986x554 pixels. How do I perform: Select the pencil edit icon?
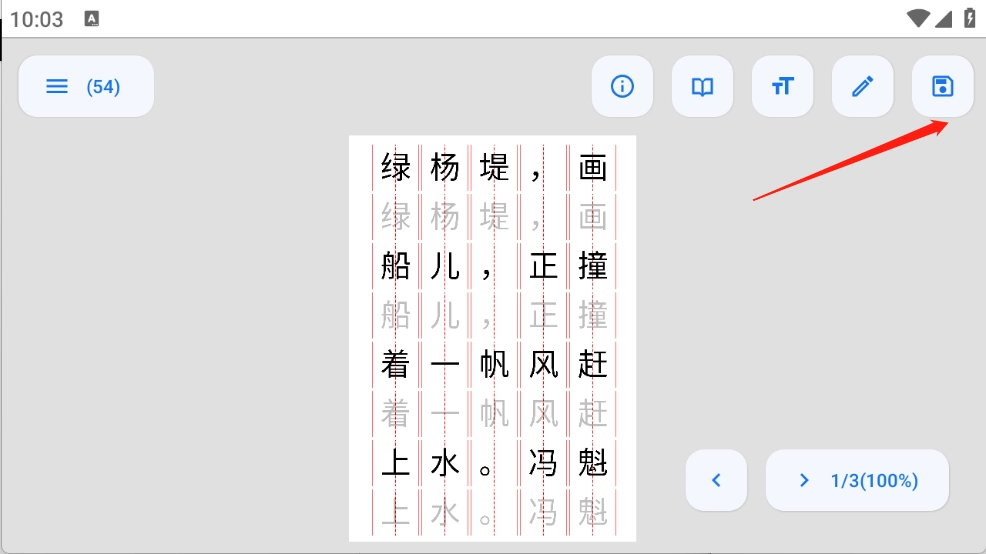click(x=862, y=87)
